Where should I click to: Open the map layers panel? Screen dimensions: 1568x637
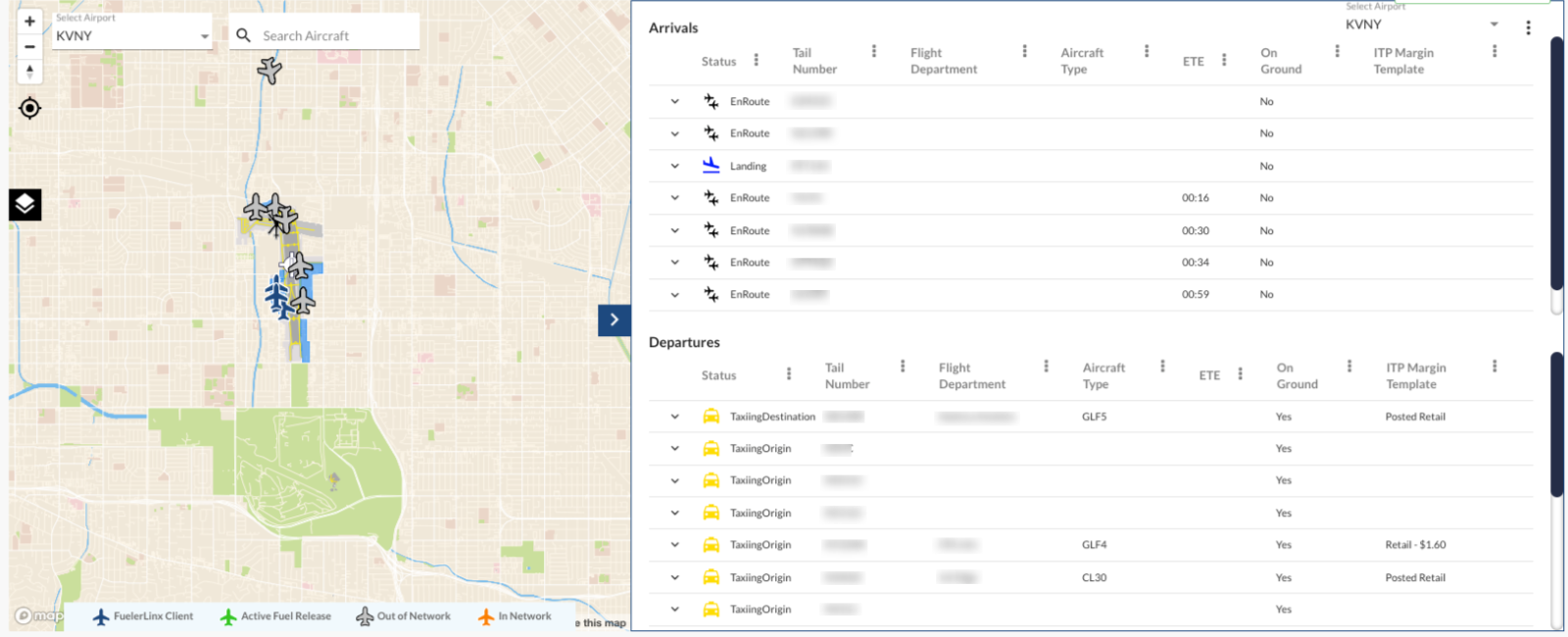(25, 204)
